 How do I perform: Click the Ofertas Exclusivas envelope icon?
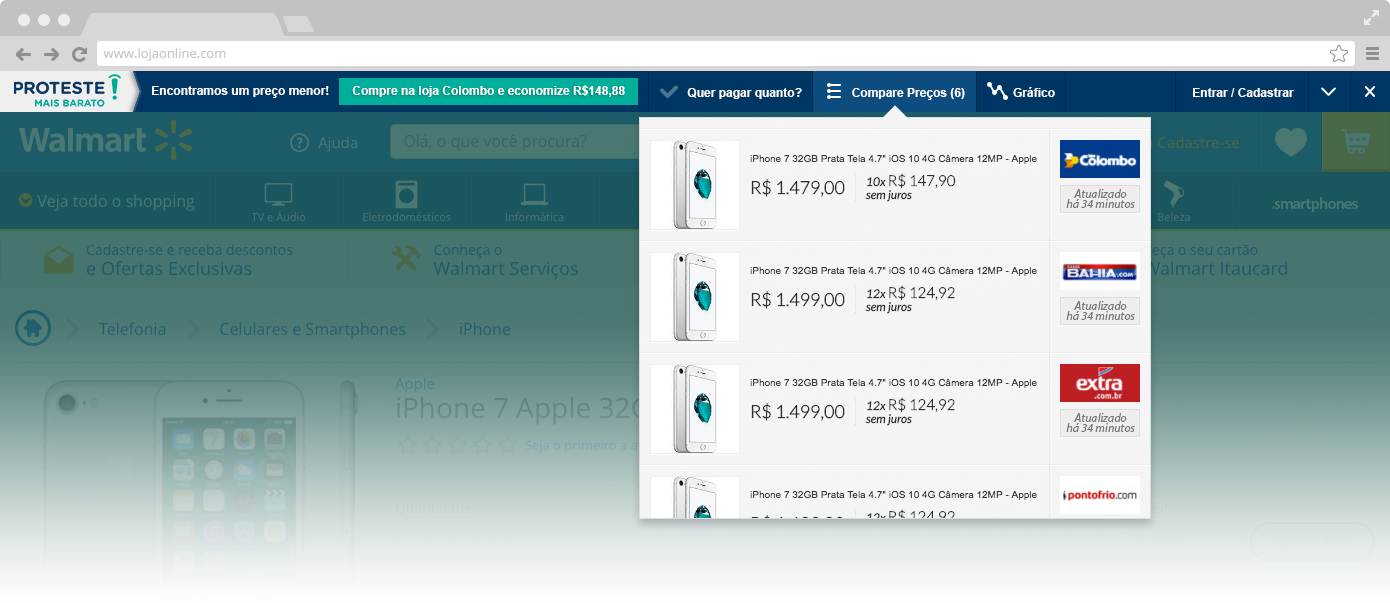[59, 260]
